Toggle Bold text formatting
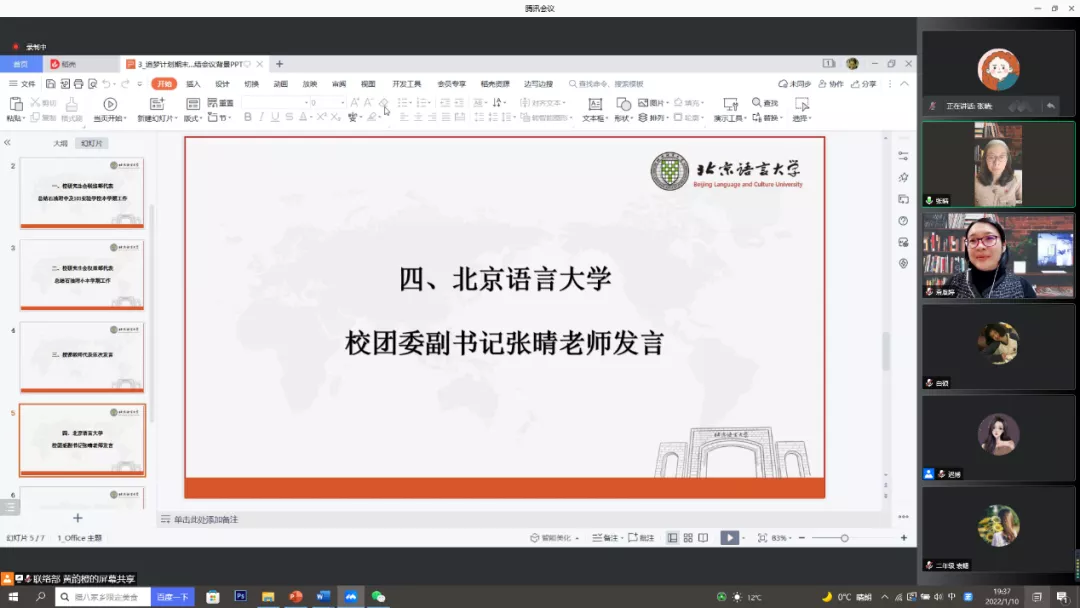The height and width of the screenshot is (608, 1080). click(x=248, y=118)
